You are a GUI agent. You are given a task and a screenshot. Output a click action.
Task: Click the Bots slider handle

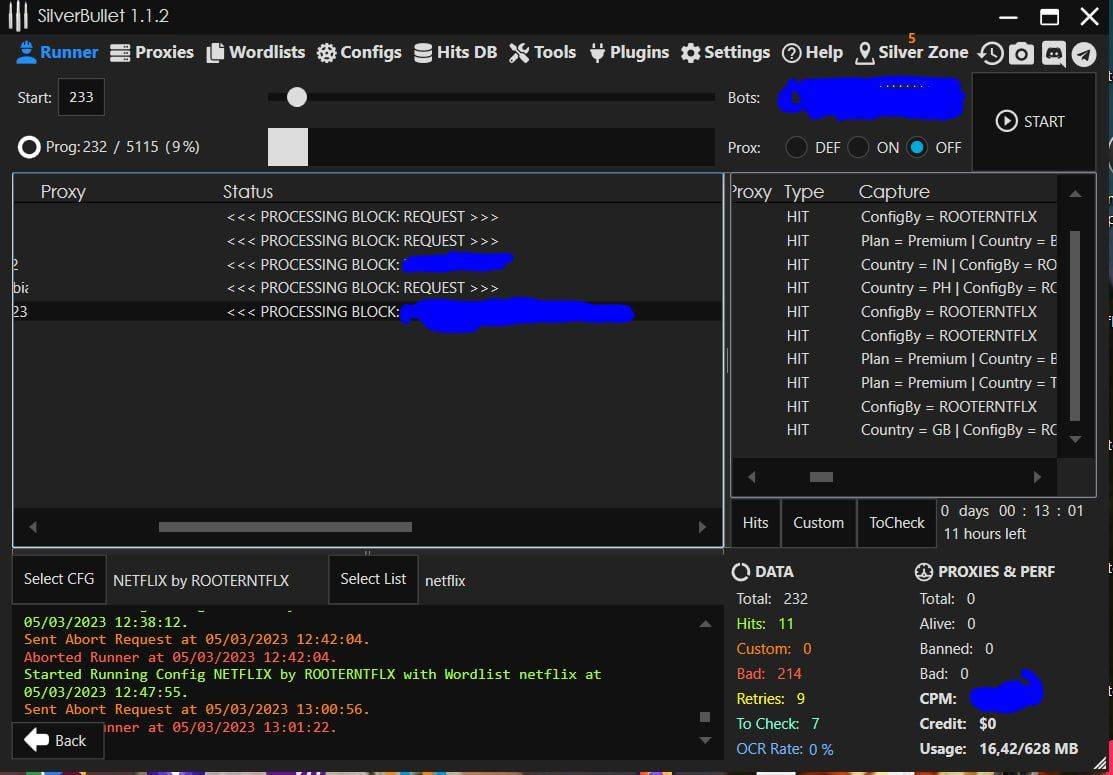pos(296,97)
